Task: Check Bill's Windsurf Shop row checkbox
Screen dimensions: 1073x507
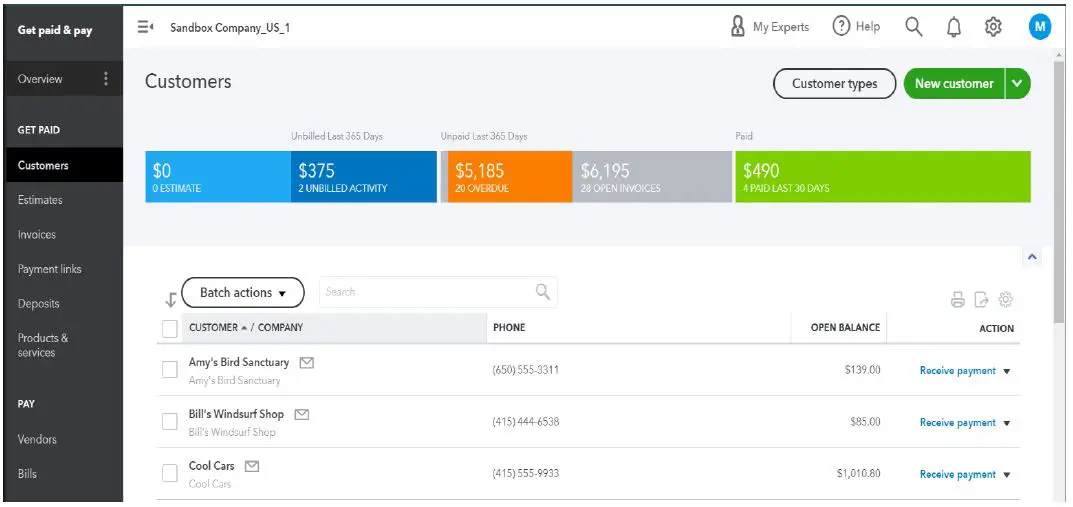Action: click(170, 422)
